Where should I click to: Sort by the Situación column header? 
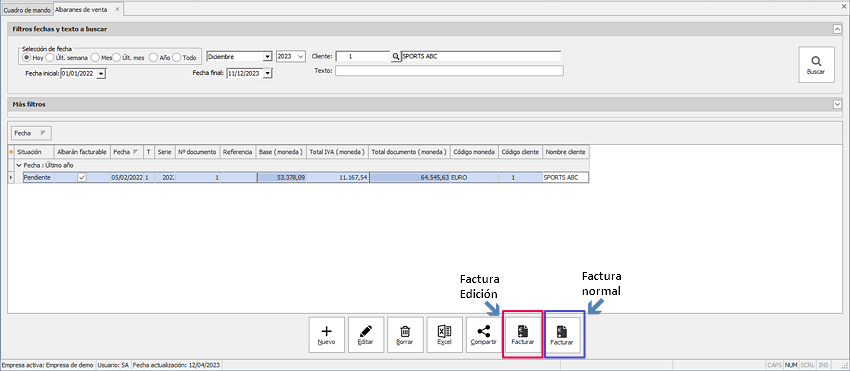[x=34, y=152]
